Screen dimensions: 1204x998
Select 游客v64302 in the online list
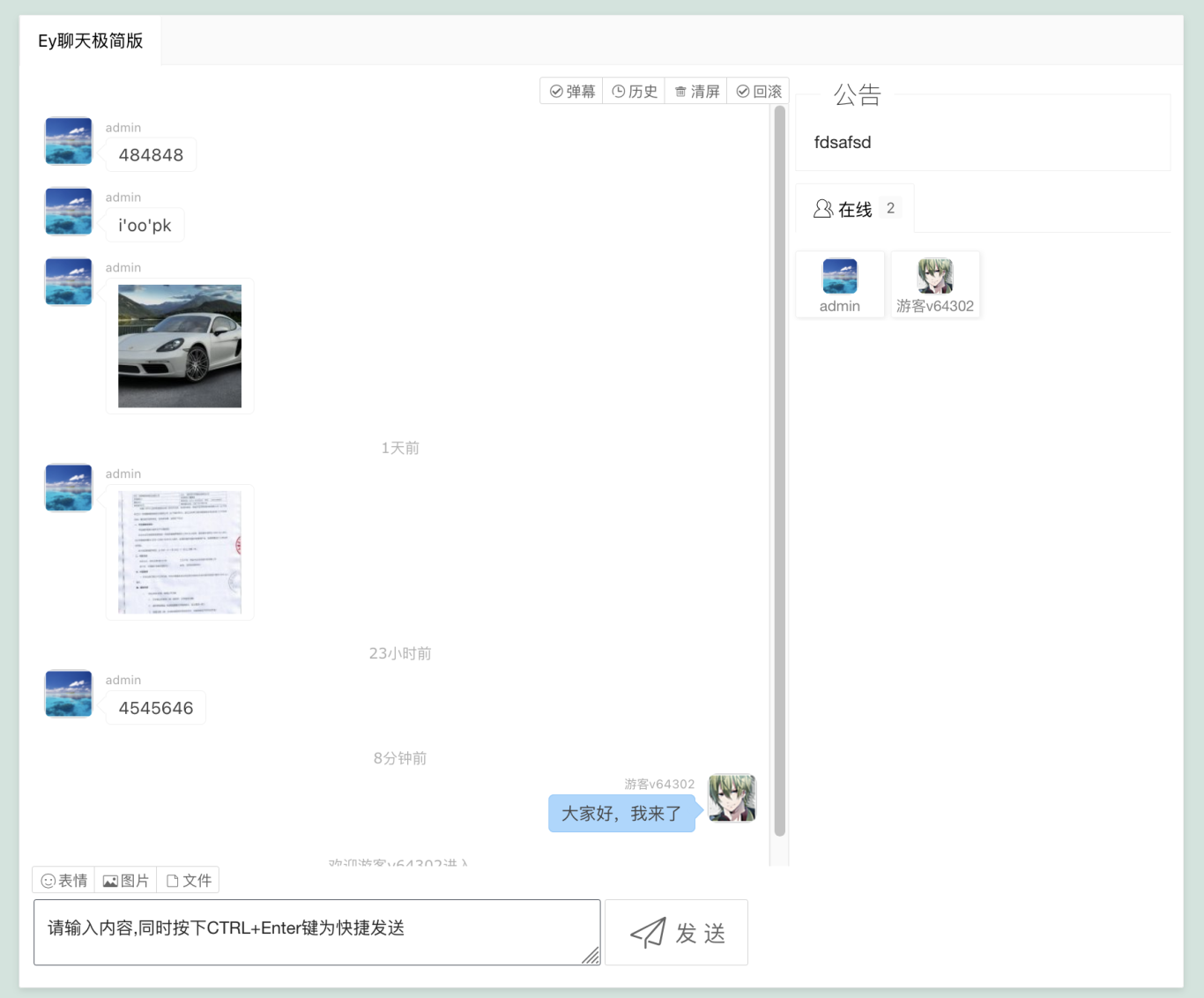pos(935,285)
